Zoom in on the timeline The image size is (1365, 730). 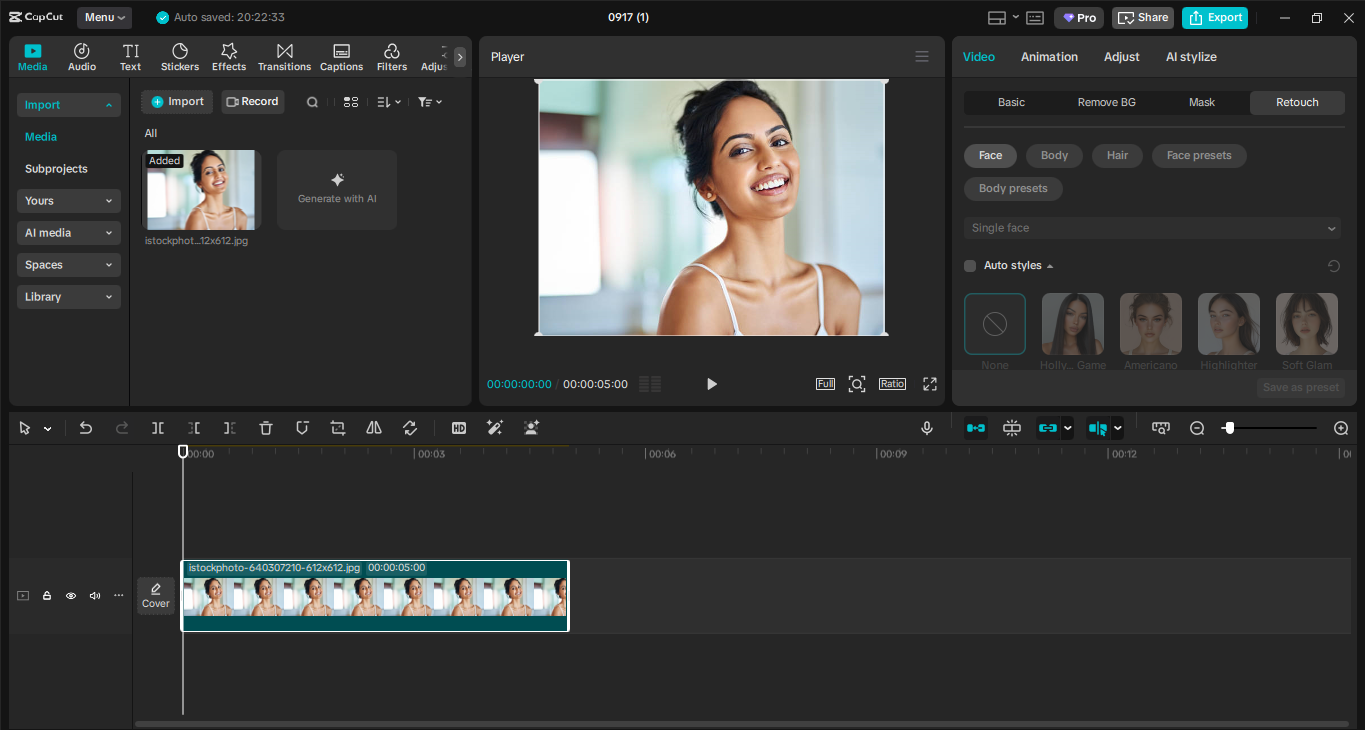pos(1340,427)
